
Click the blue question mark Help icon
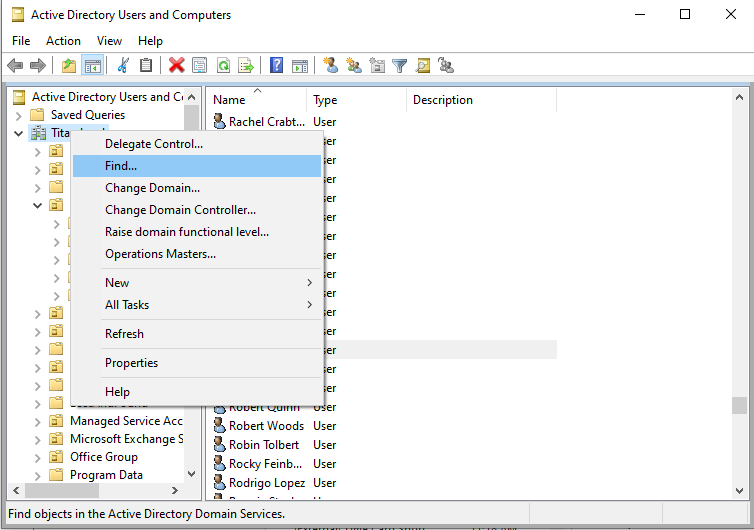[x=276, y=65]
